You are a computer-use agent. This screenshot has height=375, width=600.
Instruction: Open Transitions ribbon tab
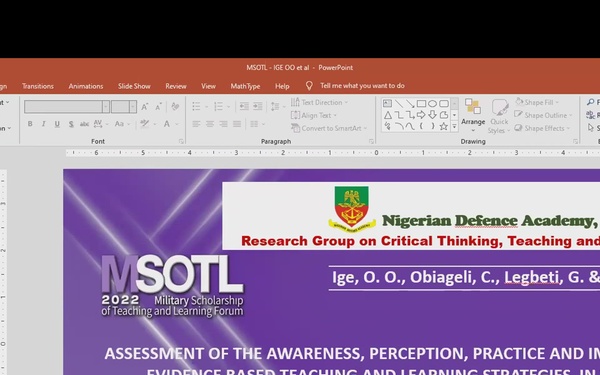coord(38,86)
